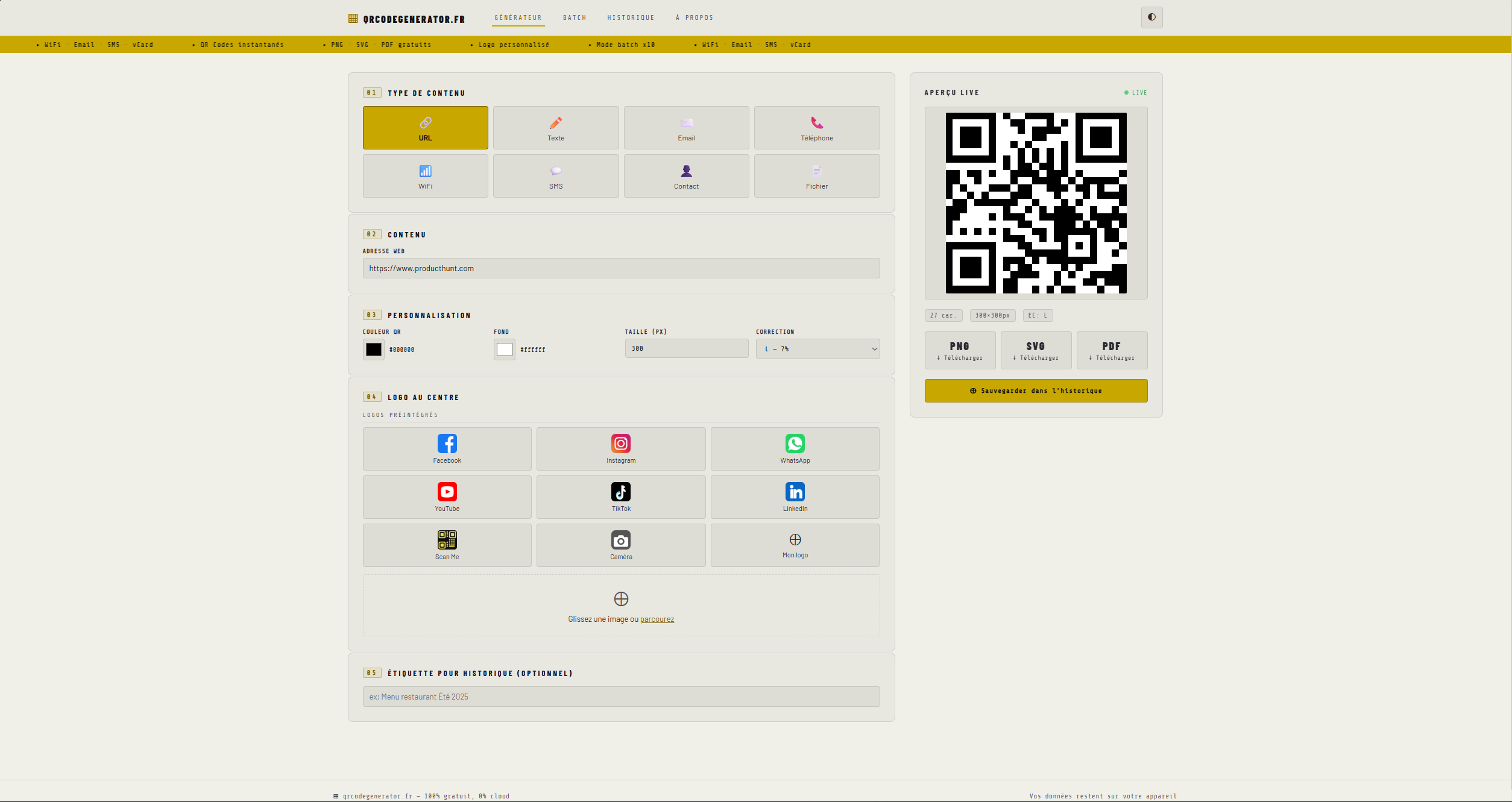Click the live QR code preview

[x=1036, y=203]
